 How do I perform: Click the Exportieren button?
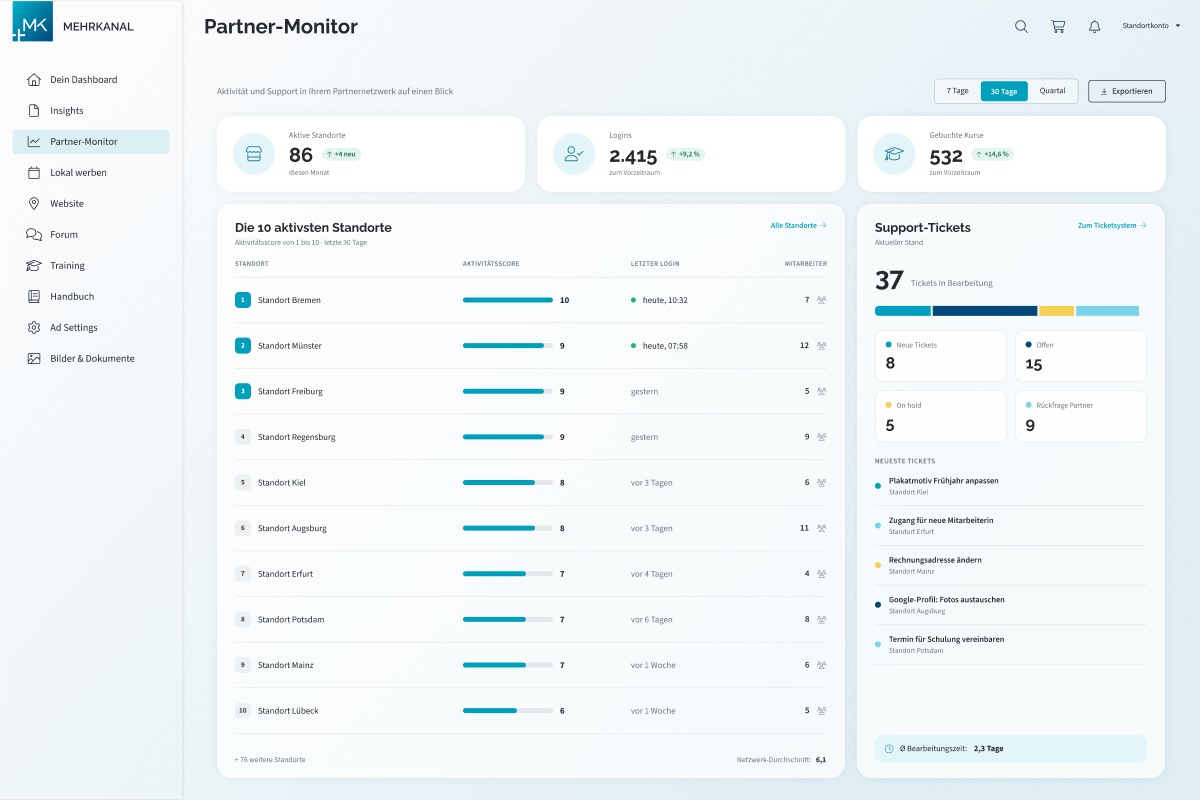1126,91
